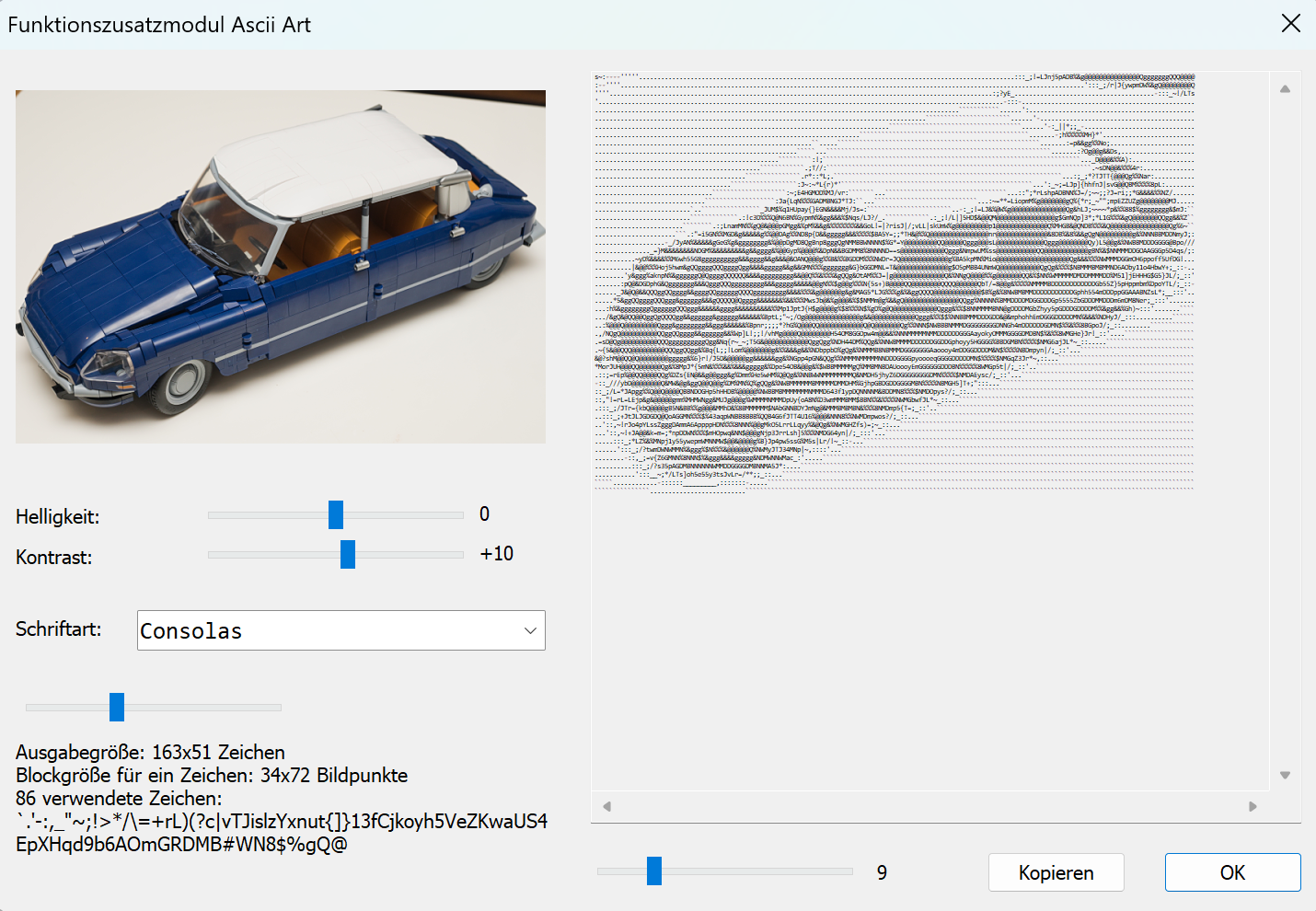Viewport: 1316px width, 911px height.
Task: Click the horizontal scrollbar track under preview
Action: [x=929, y=806]
